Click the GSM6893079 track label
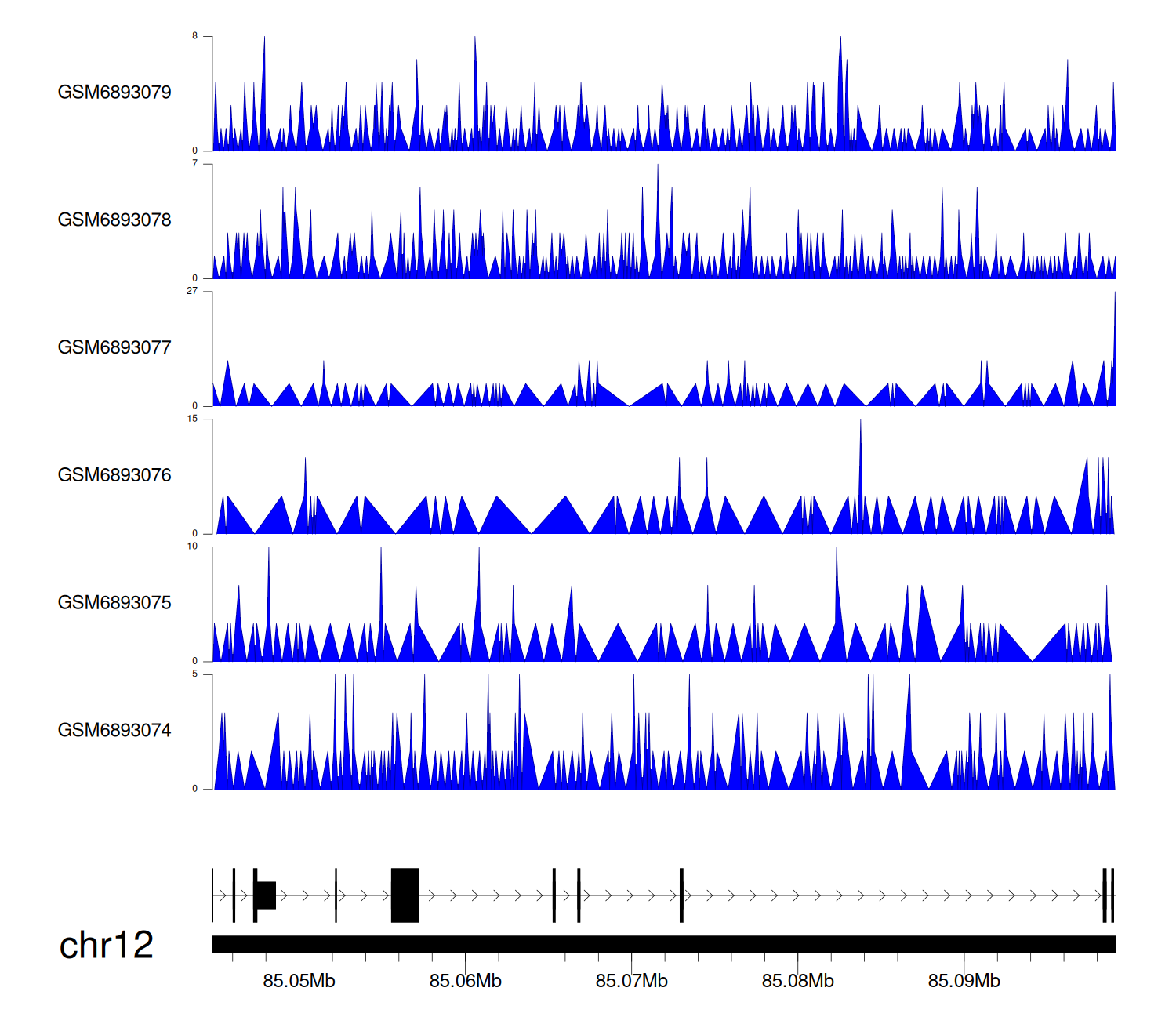Screen dimensions: 1176x1035 pyautogui.click(x=114, y=93)
